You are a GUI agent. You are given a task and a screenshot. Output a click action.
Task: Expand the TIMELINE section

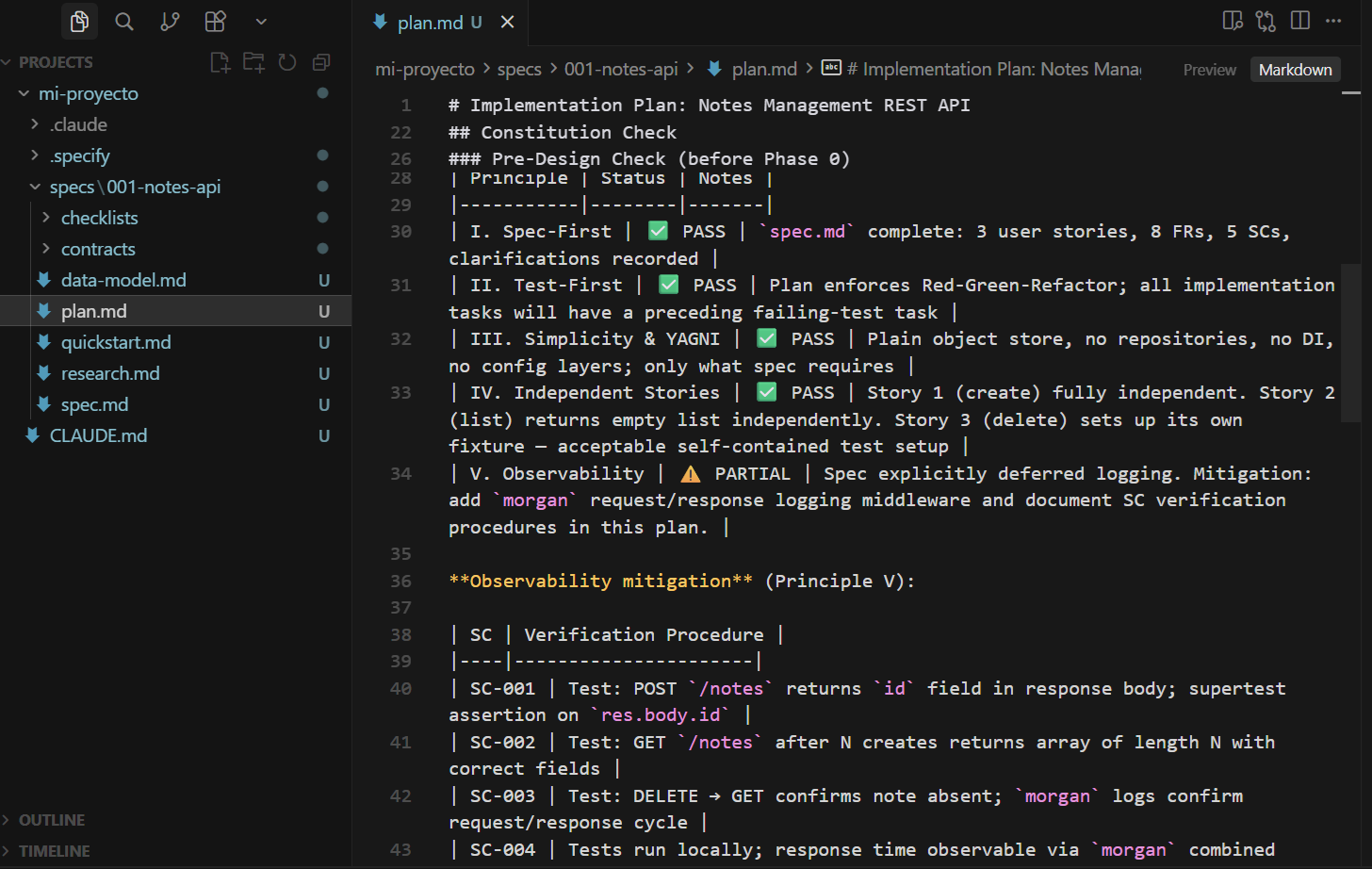[54, 851]
